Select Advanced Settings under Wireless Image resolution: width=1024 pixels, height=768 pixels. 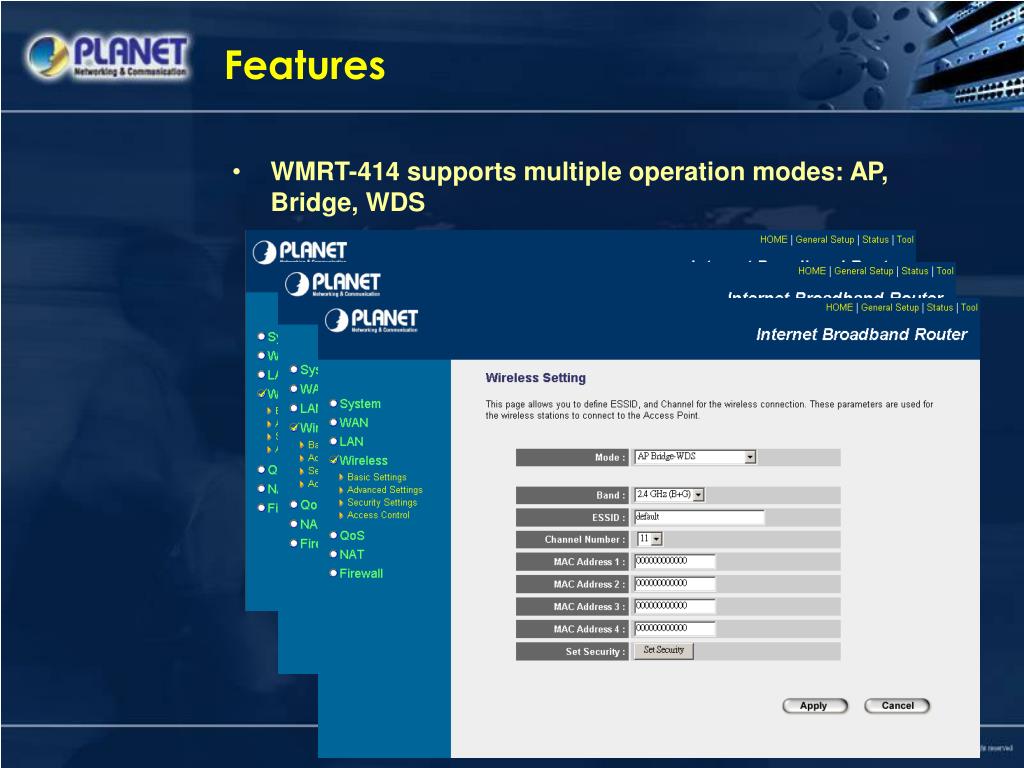[384, 490]
